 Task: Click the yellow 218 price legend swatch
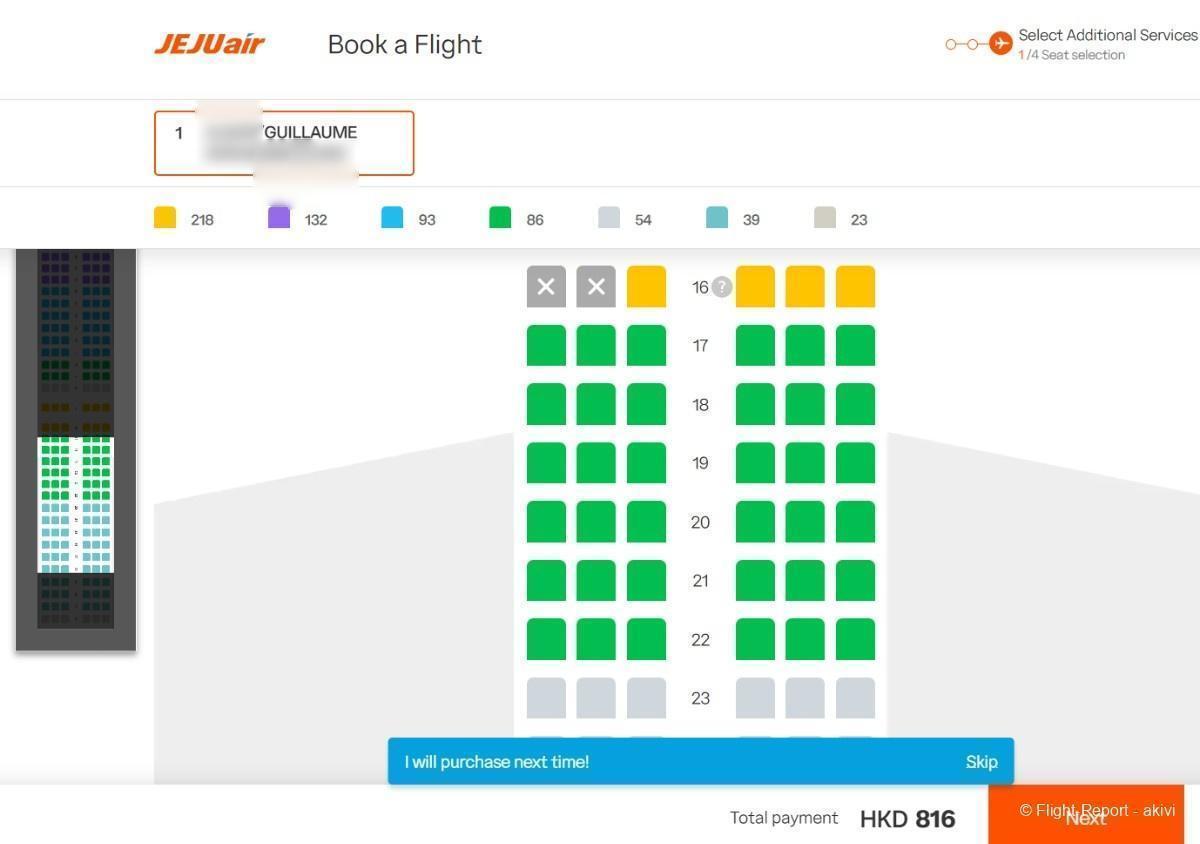coord(165,218)
